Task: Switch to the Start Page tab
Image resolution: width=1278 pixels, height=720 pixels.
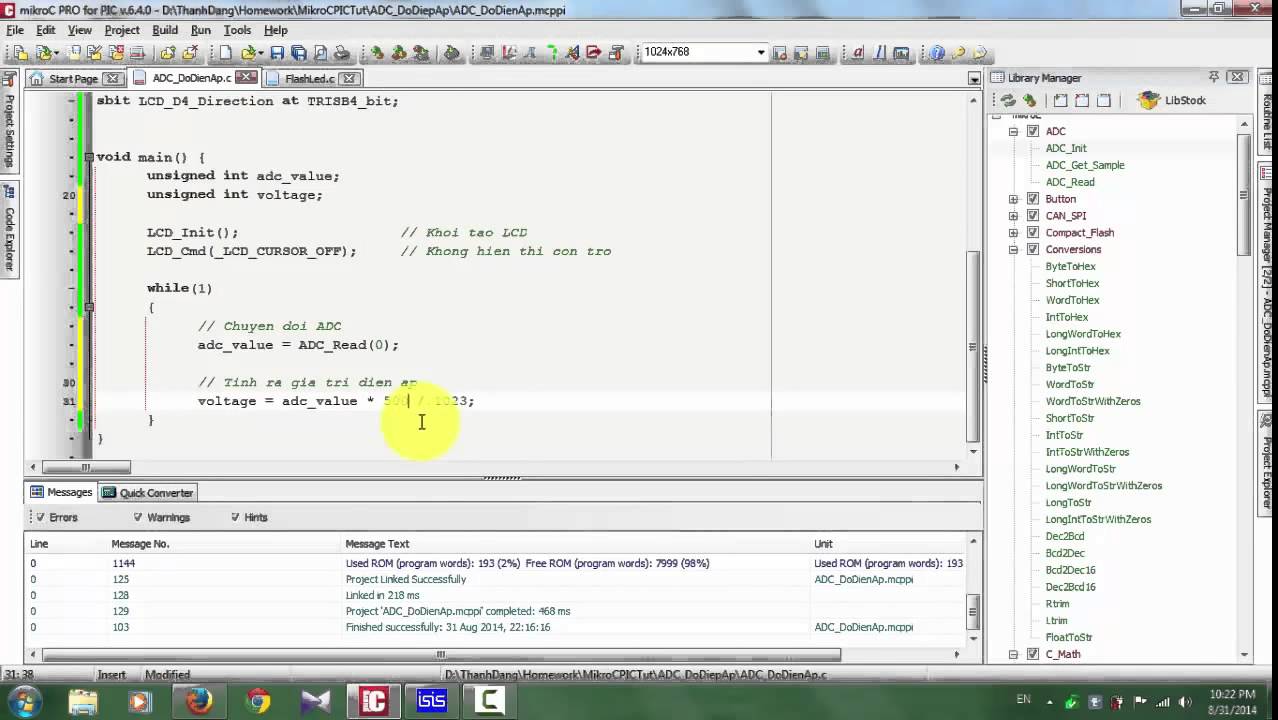Action: 73,78
